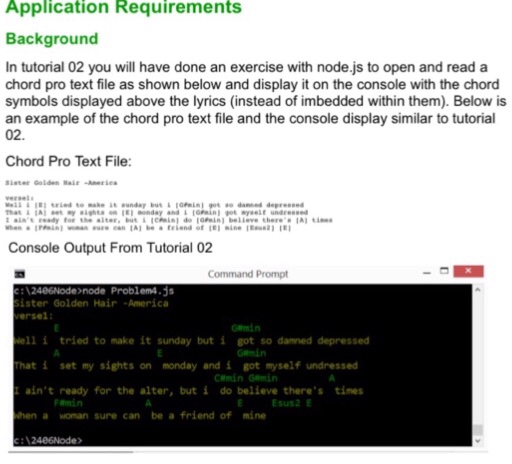Image resolution: width=512 pixels, height=464 pixels.
Task: Click the 'Sister Golden Hair -America' console line
Action: pos(91,303)
